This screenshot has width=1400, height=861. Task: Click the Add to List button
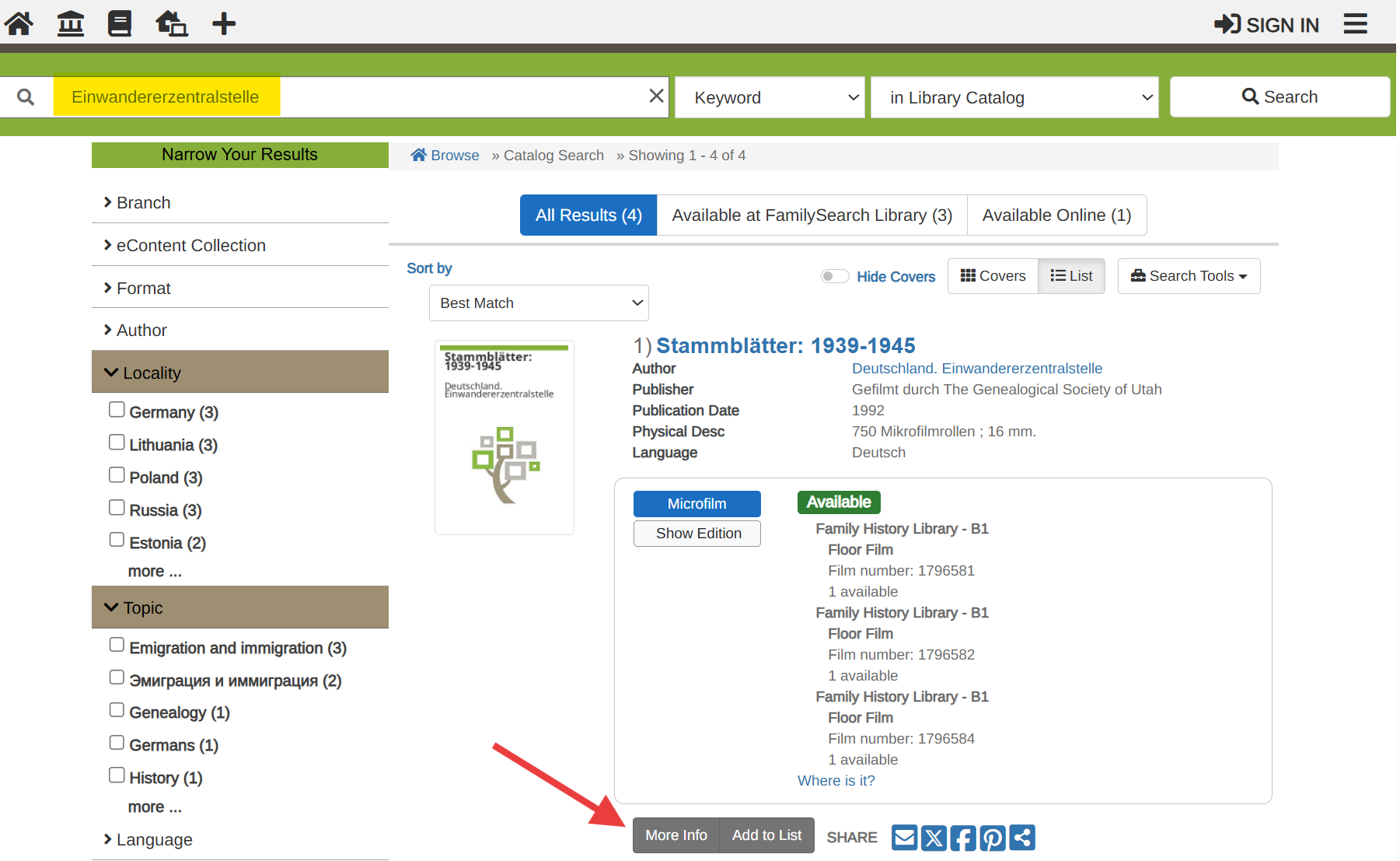pyautogui.click(x=766, y=835)
